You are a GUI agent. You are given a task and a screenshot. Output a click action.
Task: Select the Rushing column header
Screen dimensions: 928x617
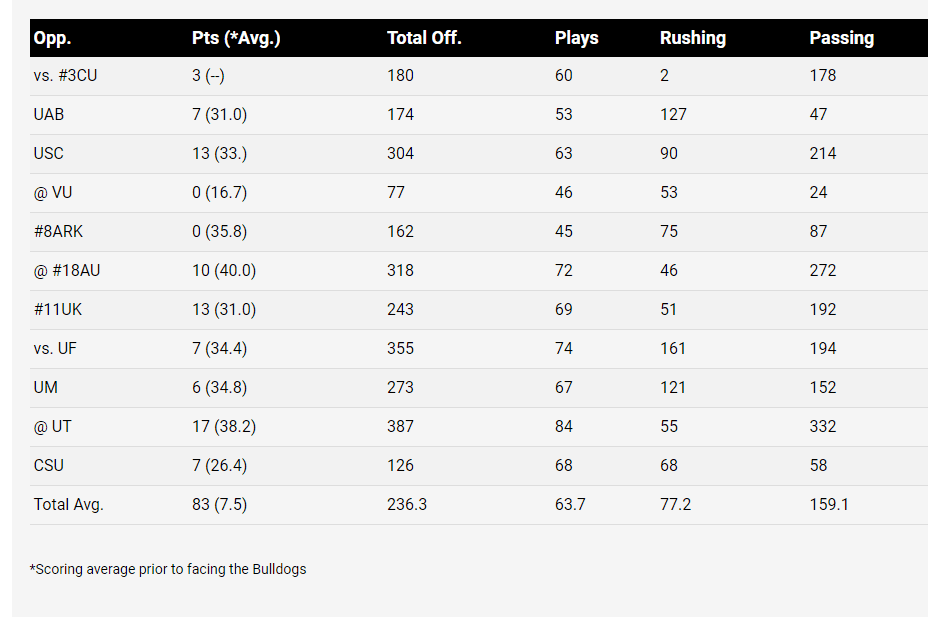tap(693, 38)
